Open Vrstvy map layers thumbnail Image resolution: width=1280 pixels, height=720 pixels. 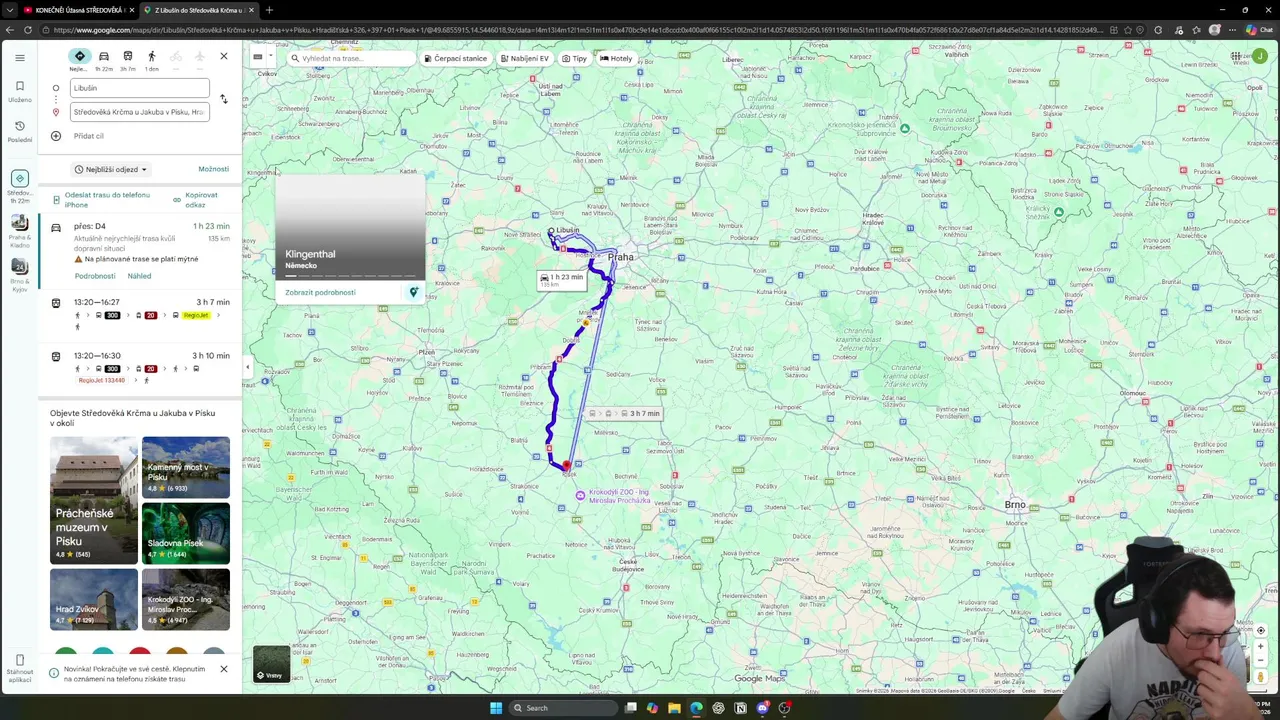[x=271, y=664]
